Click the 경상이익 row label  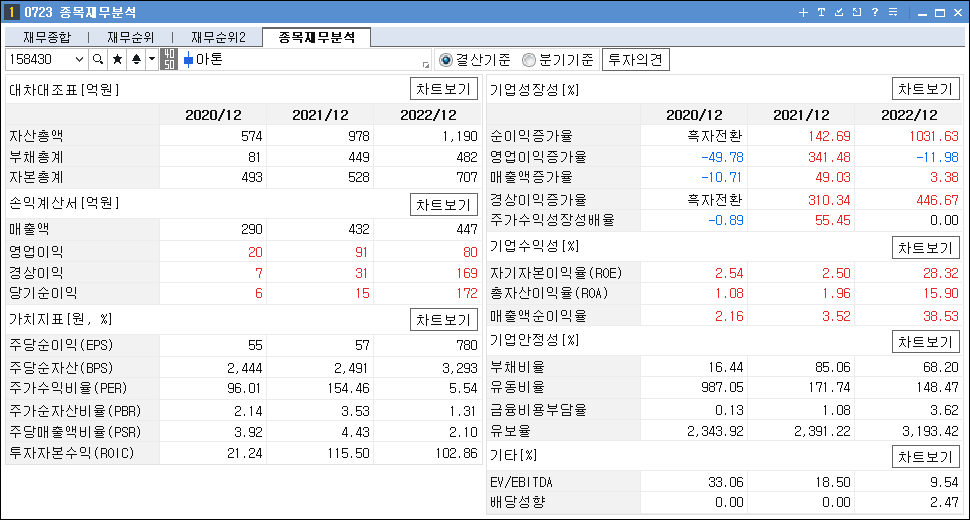pos(36,273)
